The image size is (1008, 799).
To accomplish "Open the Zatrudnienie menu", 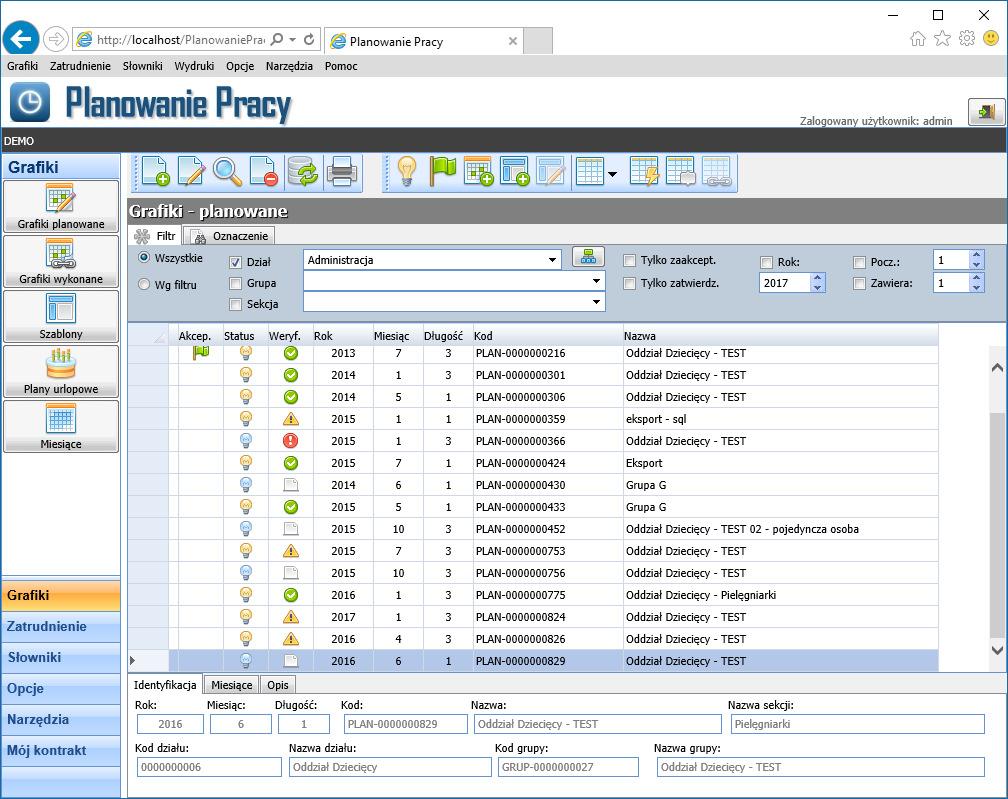I will pos(80,66).
